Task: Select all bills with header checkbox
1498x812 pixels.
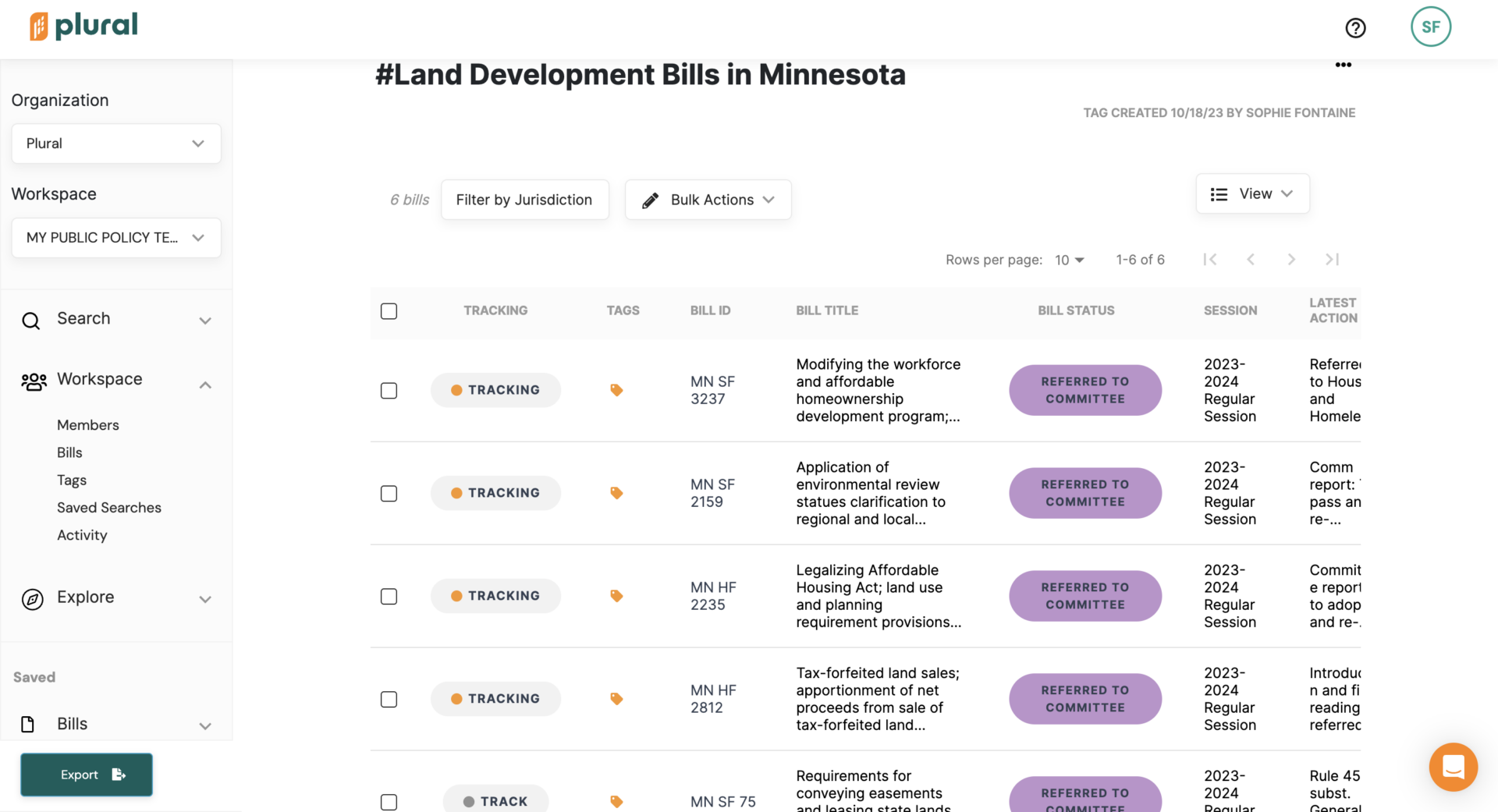Action: pos(389,311)
